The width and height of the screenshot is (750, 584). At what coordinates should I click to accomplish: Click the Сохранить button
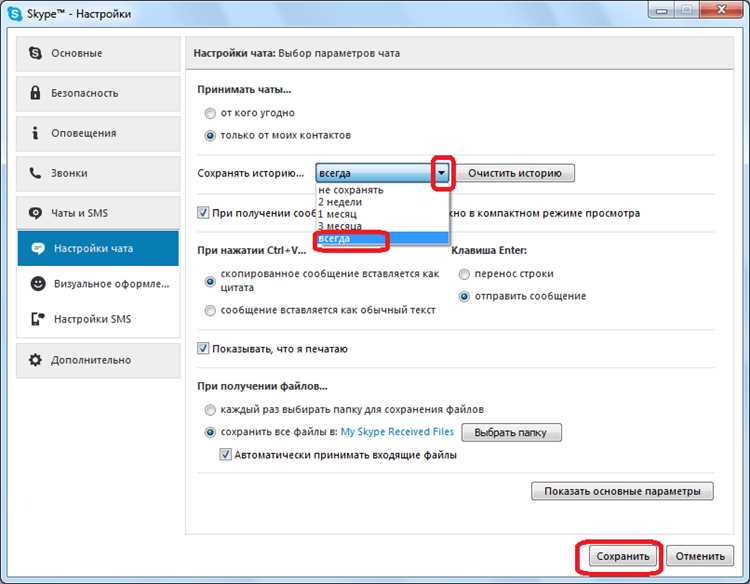click(x=622, y=556)
